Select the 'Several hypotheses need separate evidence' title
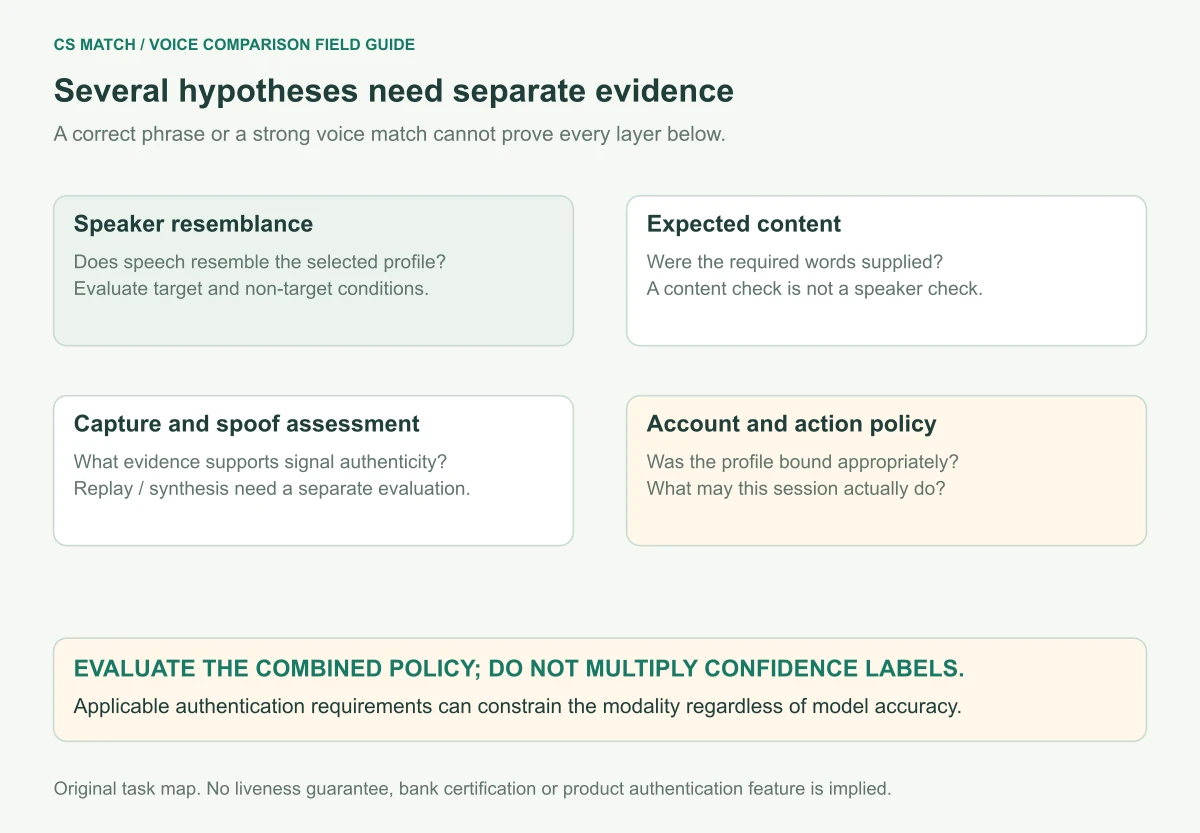The height and width of the screenshot is (833, 1200). (394, 91)
